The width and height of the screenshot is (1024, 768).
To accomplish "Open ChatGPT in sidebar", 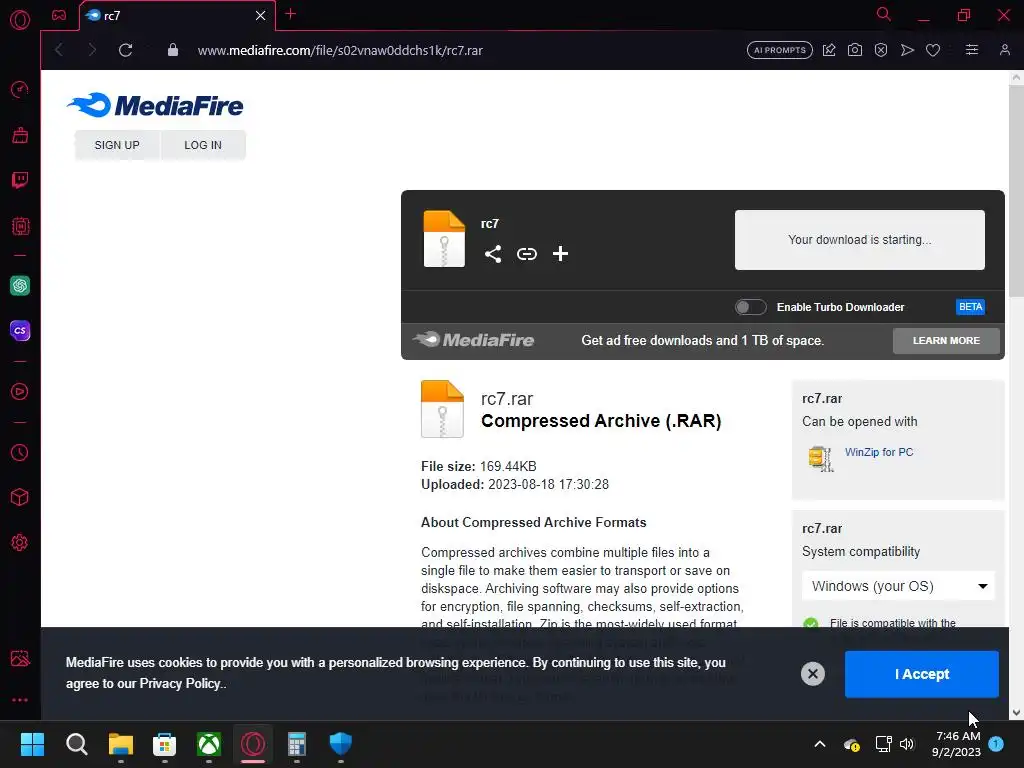I will click(20, 285).
